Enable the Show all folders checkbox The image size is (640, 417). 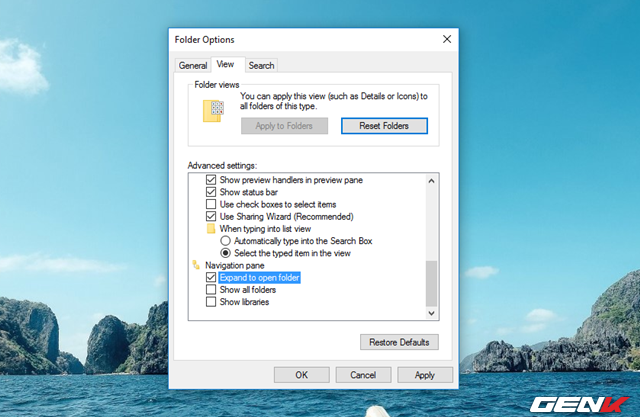(x=211, y=290)
